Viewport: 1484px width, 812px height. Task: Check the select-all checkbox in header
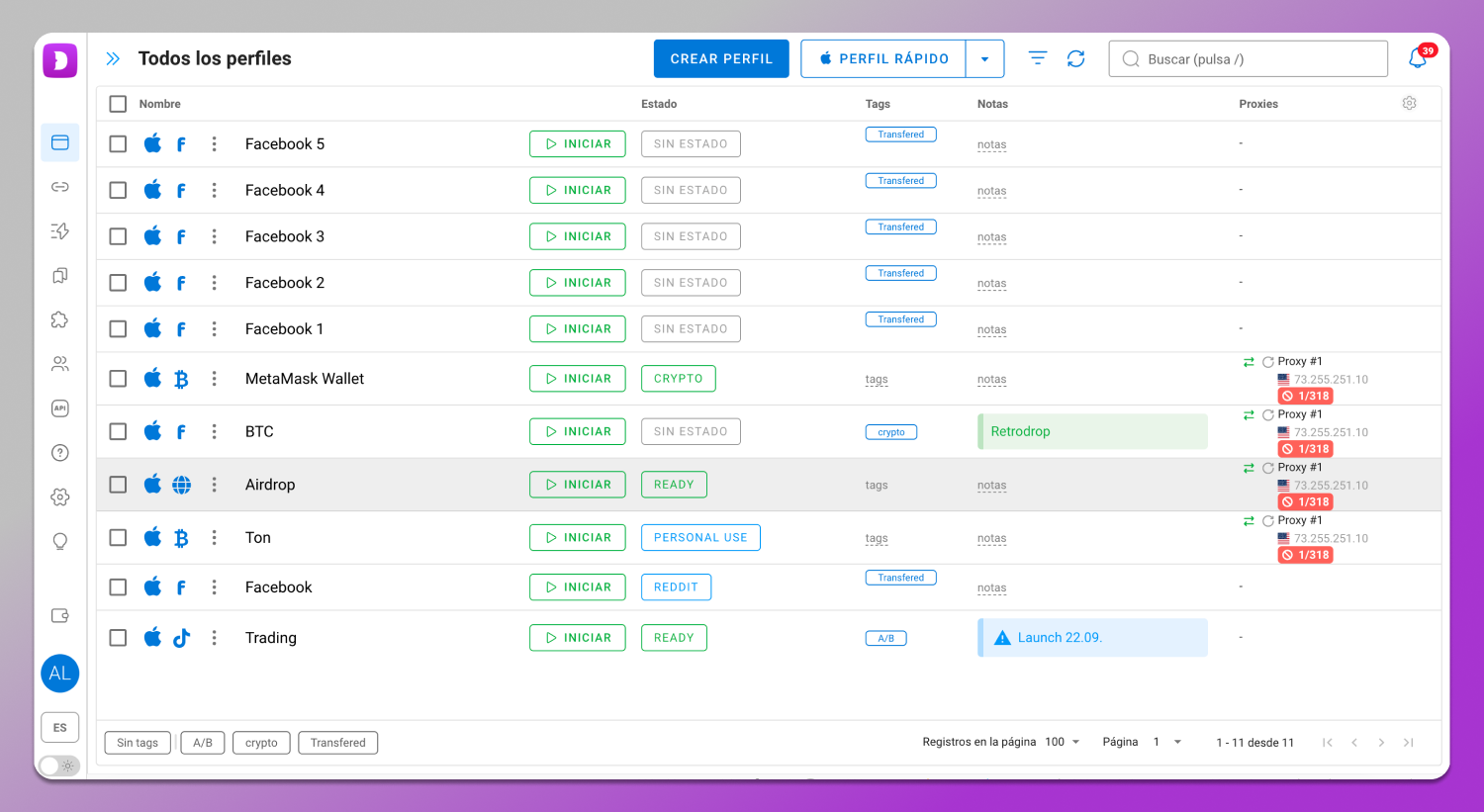[x=118, y=104]
